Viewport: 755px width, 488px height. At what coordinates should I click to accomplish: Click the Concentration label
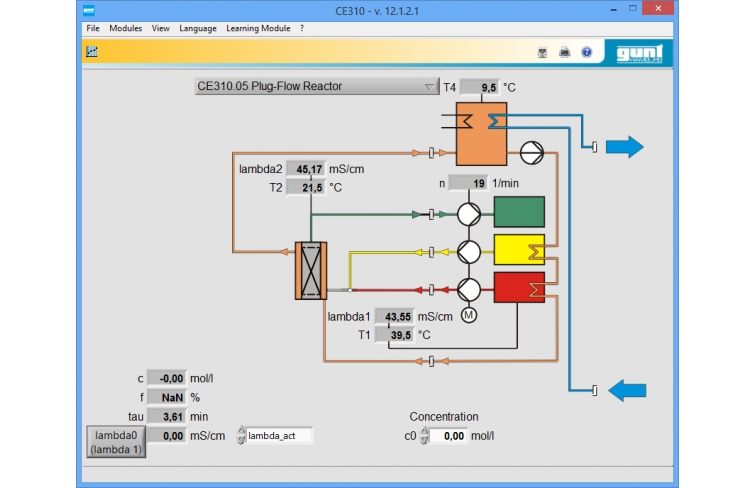(x=444, y=417)
